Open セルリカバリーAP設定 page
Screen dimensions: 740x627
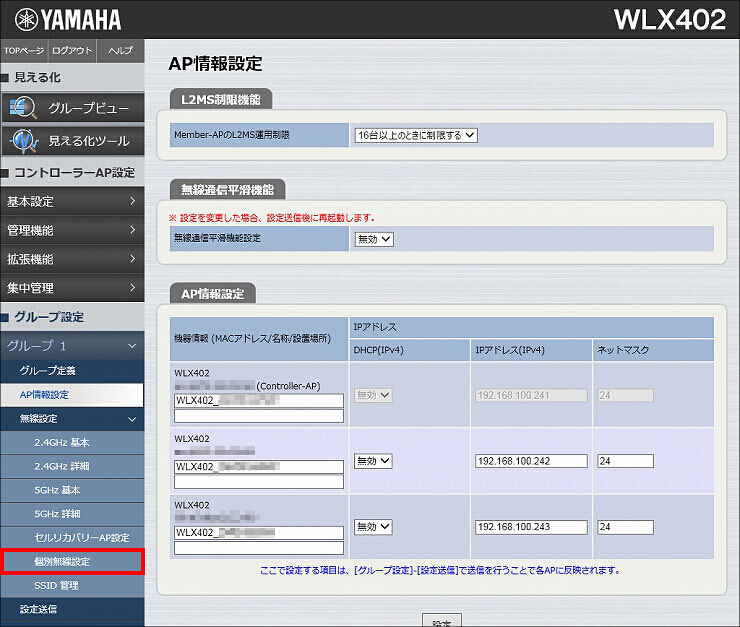point(72,538)
